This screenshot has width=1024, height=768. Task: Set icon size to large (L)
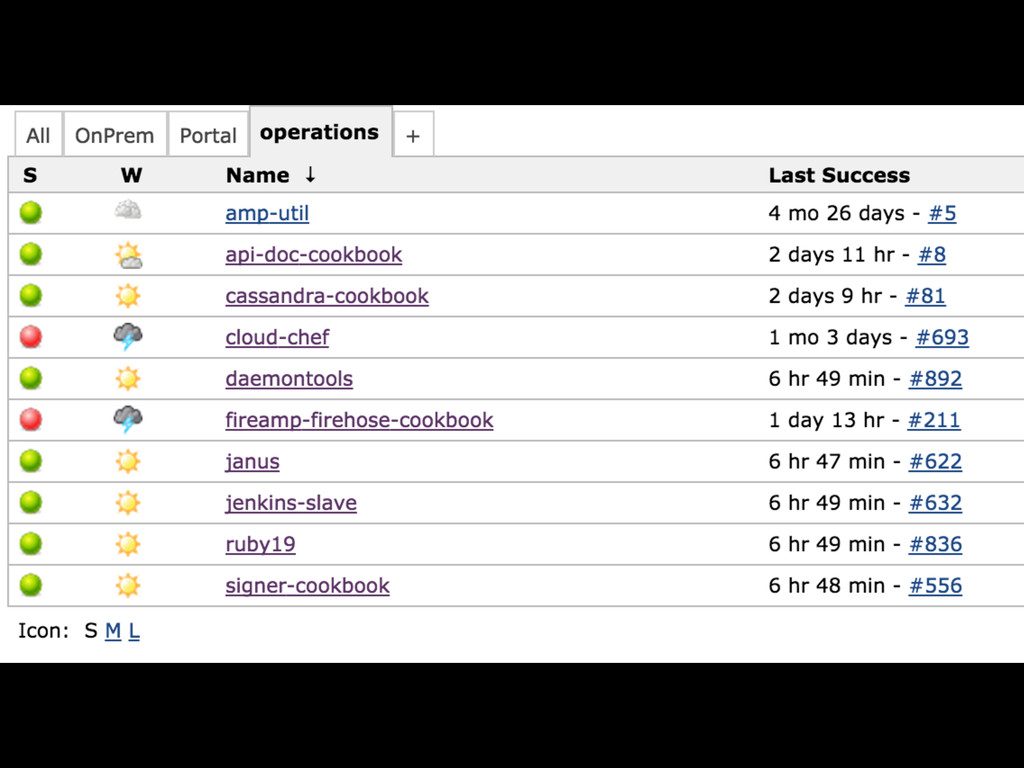tap(134, 631)
